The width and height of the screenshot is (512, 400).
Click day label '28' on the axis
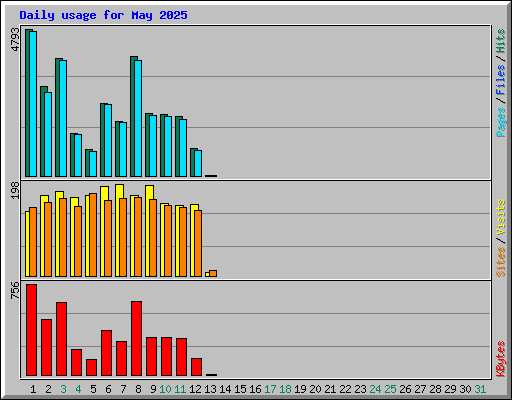(x=435, y=389)
